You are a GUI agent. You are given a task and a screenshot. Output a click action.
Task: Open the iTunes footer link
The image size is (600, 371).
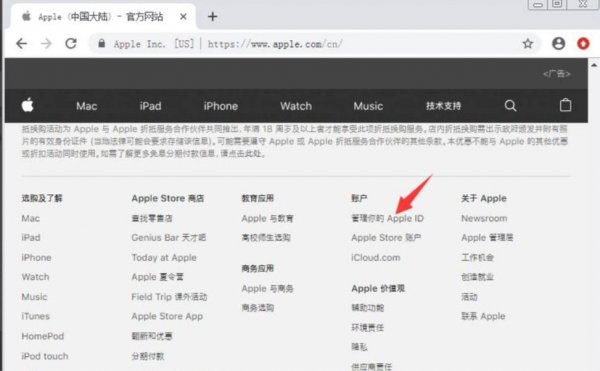coord(36,316)
